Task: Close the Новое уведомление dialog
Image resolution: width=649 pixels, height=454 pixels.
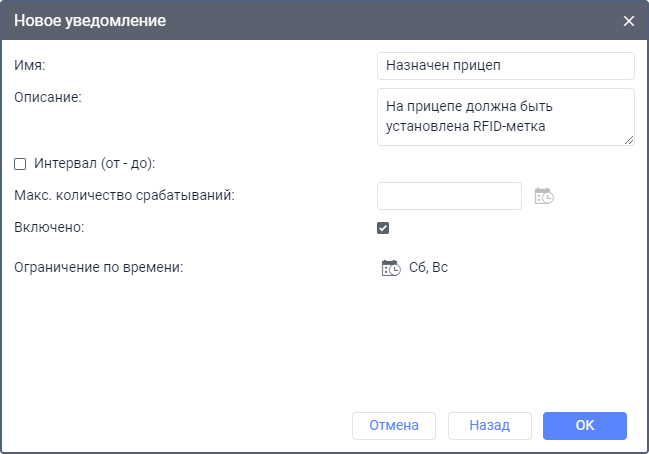Action: (x=629, y=21)
